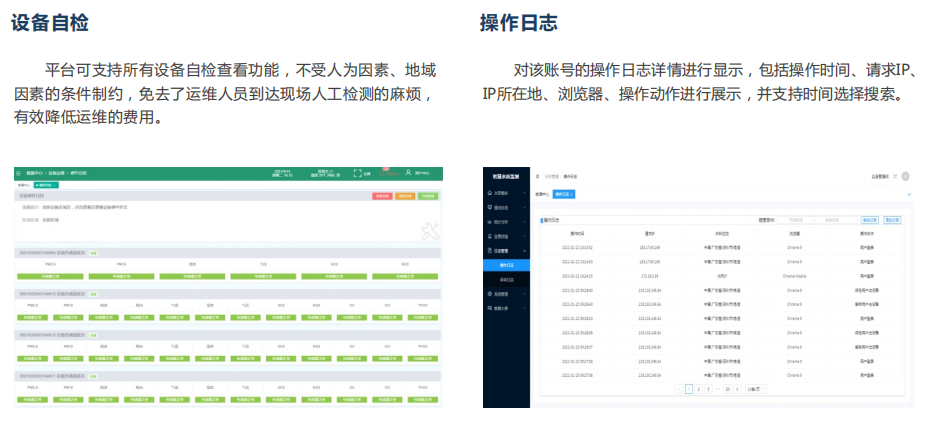Select 异常日志 in the sidebar submenu
This screenshot has height=427, width=933.
pos(505,280)
